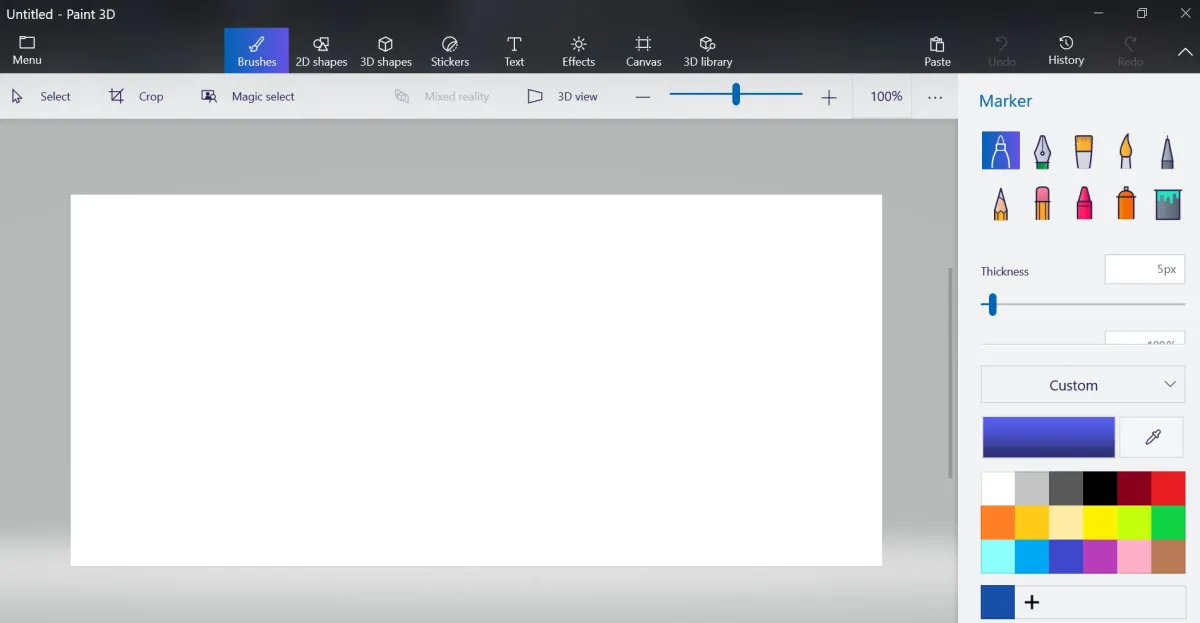
Task: Pick the rose pink swatch
Action: pyautogui.click(x=1134, y=556)
